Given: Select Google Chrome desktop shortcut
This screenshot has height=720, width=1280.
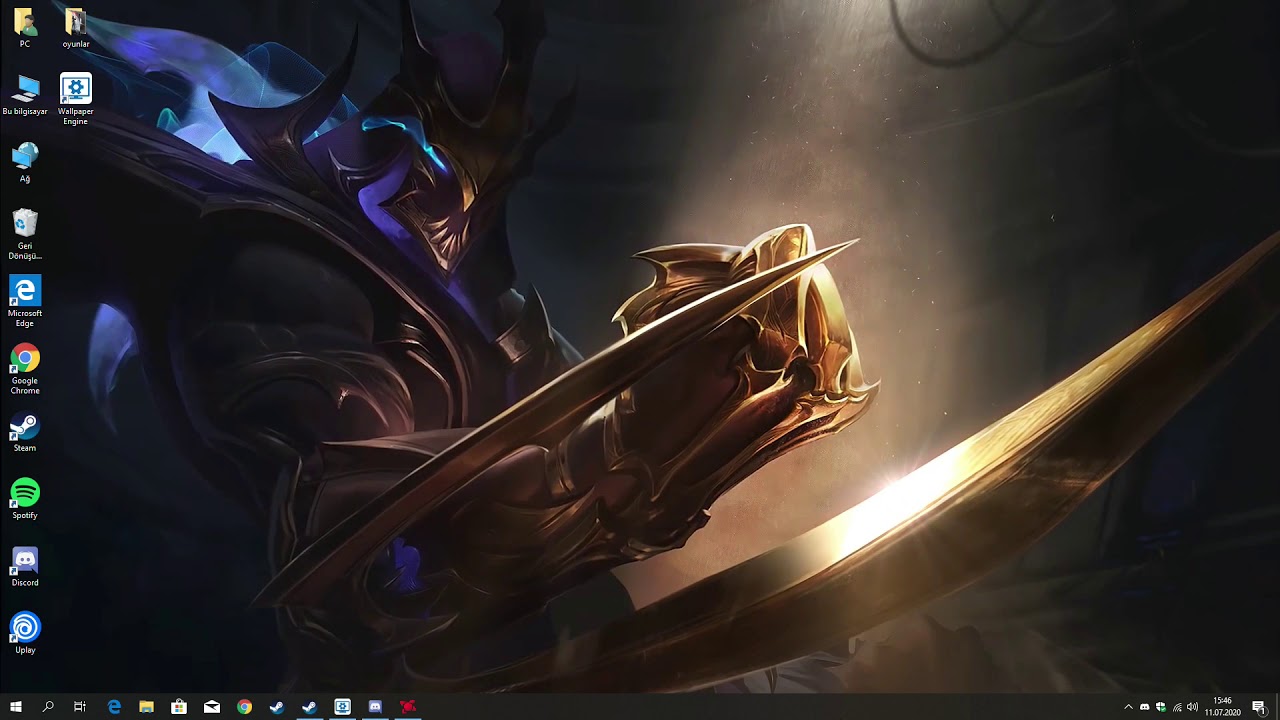Looking at the screenshot, I should coord(25,369).
